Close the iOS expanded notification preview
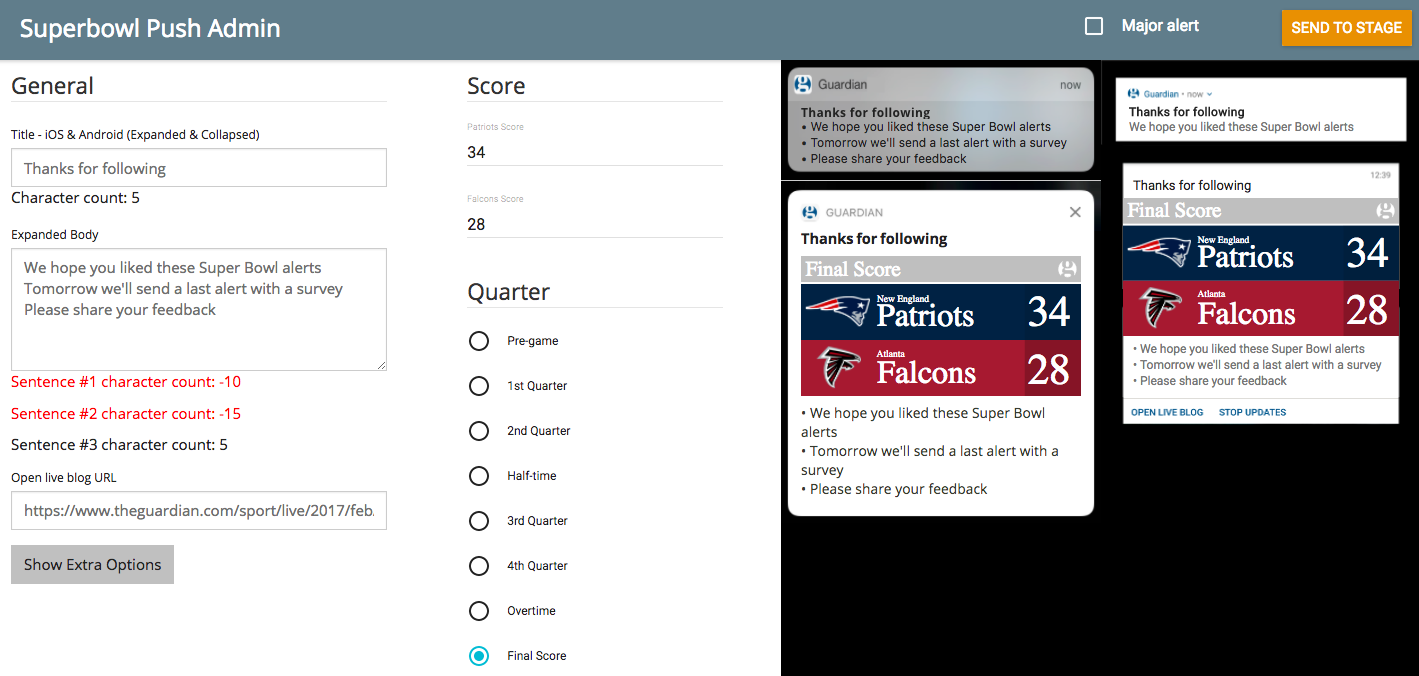Viewport: 1419px width, 676px height. (x=1075, y=212)
